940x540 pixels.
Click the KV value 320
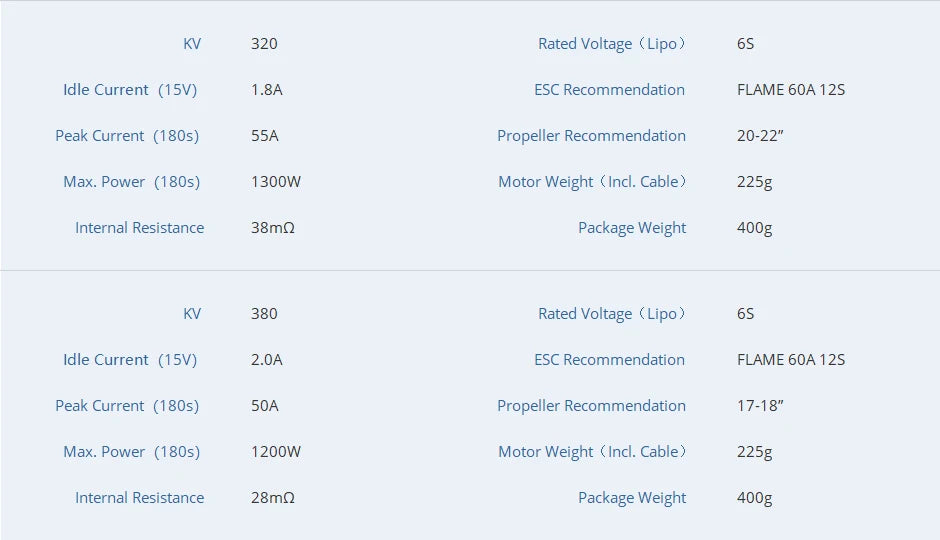pos(264,44)
